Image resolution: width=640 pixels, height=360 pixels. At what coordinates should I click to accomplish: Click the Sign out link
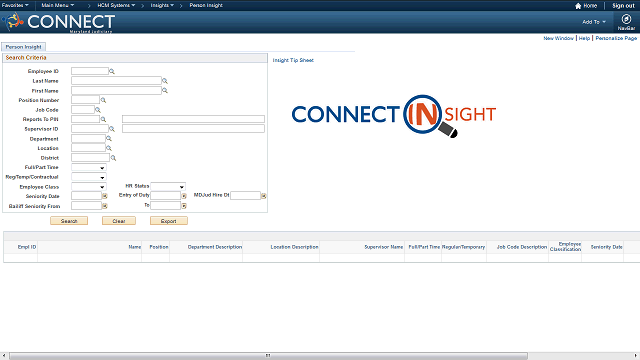click(623, 6)
